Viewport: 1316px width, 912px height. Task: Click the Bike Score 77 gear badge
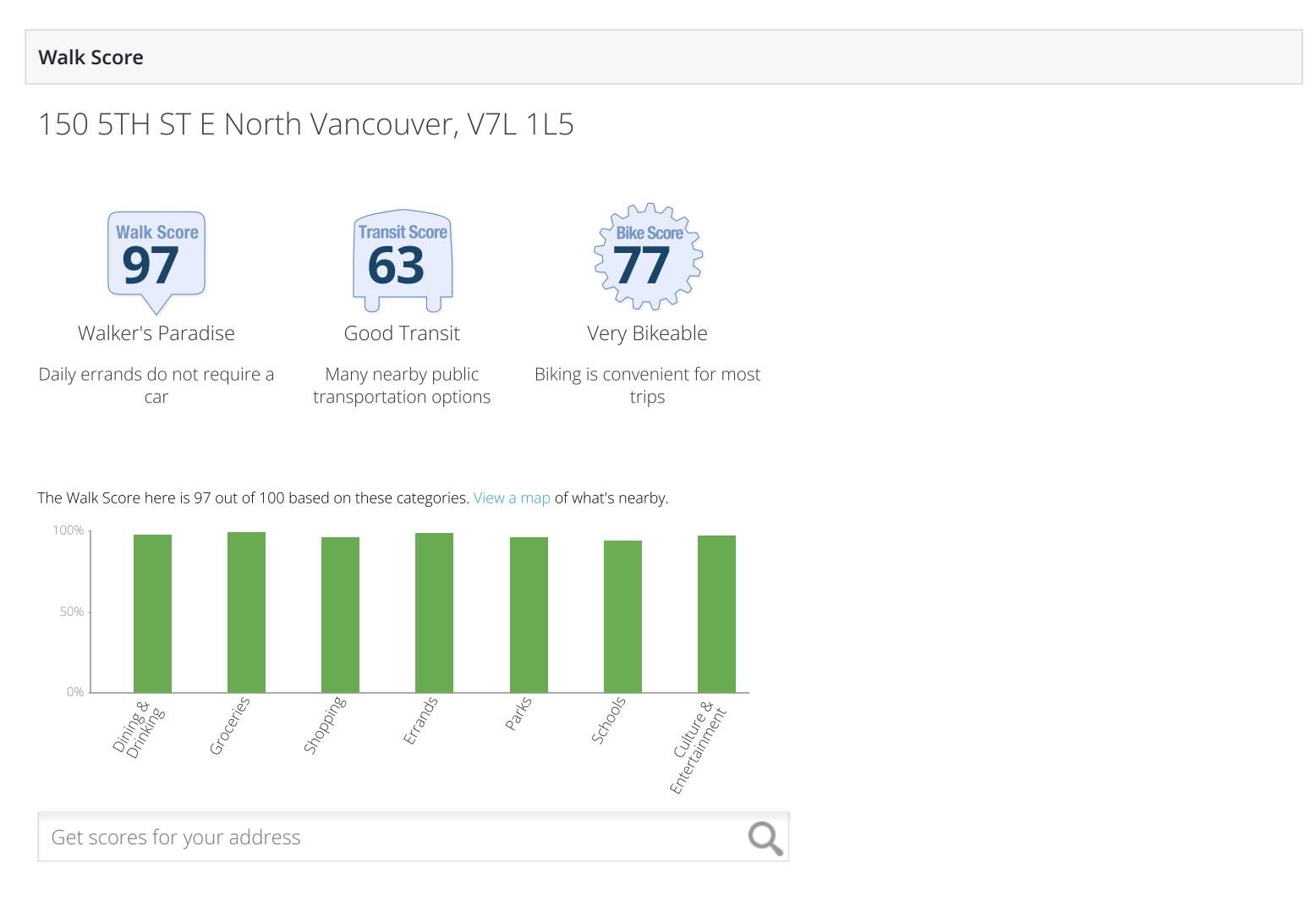tap(648, 256)
